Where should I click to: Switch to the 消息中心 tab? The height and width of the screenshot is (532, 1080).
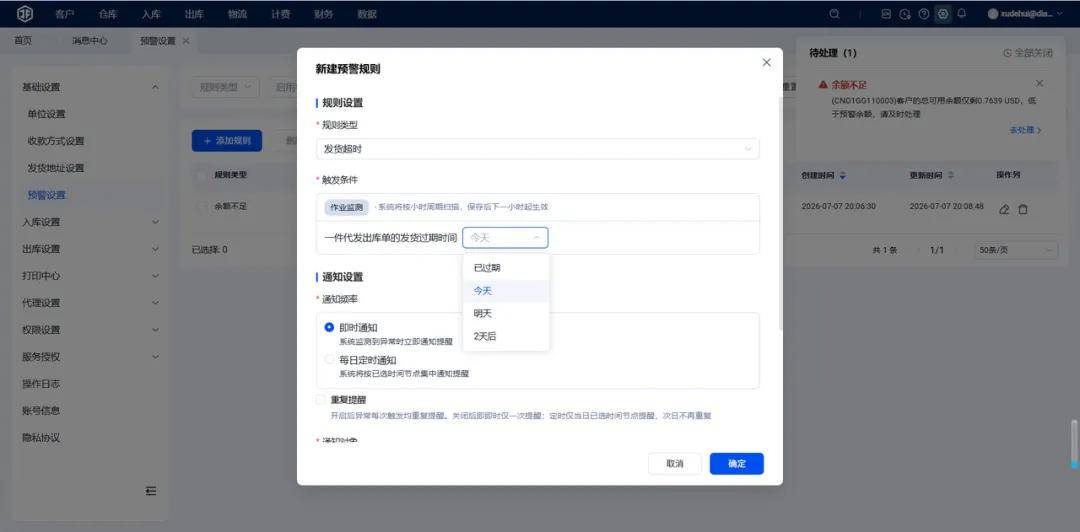point(90,41)
